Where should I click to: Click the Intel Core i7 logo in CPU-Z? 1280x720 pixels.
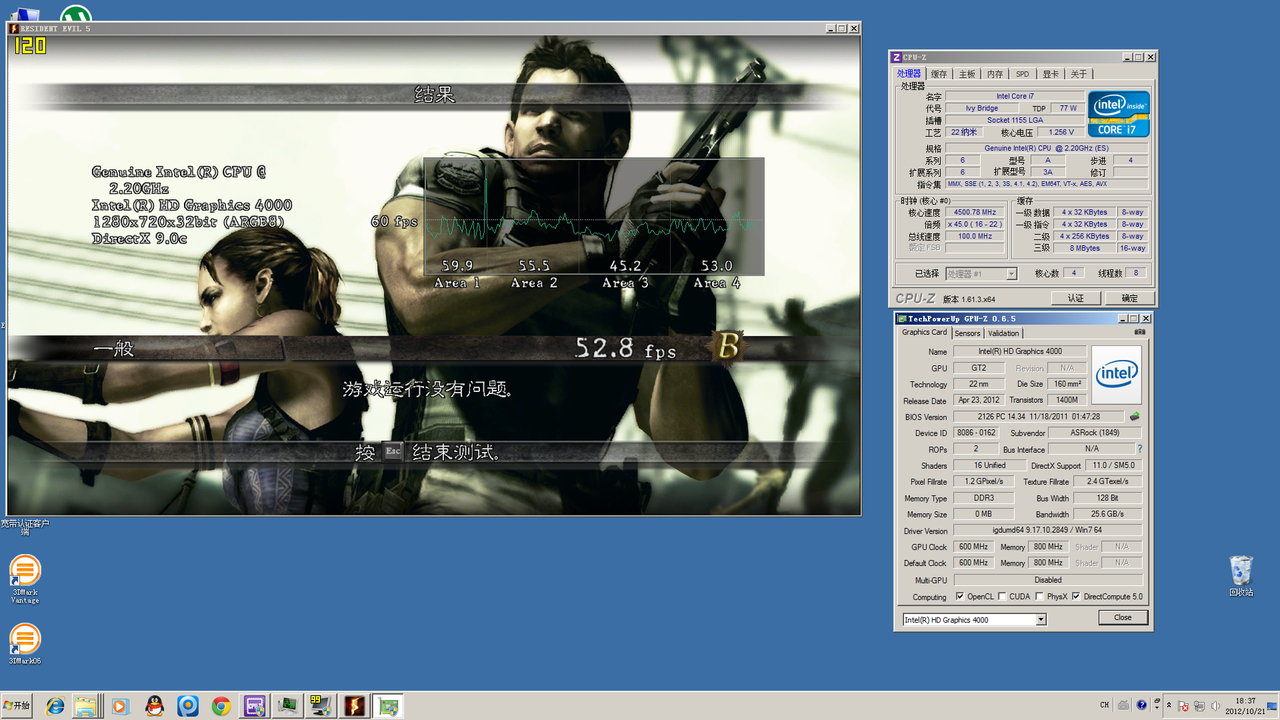click(x=1118, y=114)
